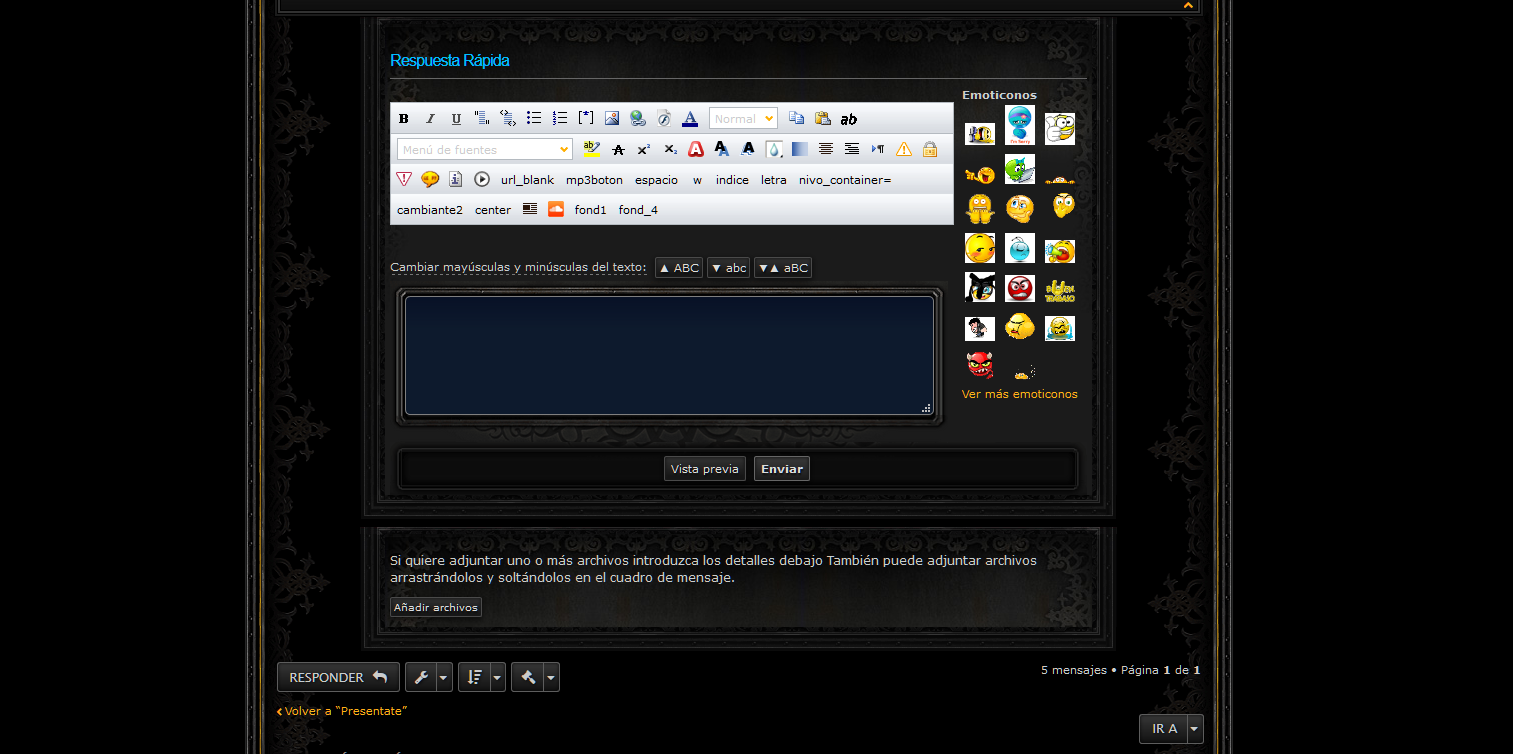The width and height of the screenshot is (1513, 754).
Task: Click the strikethrough text icon
Action: (x=618, y=150)
